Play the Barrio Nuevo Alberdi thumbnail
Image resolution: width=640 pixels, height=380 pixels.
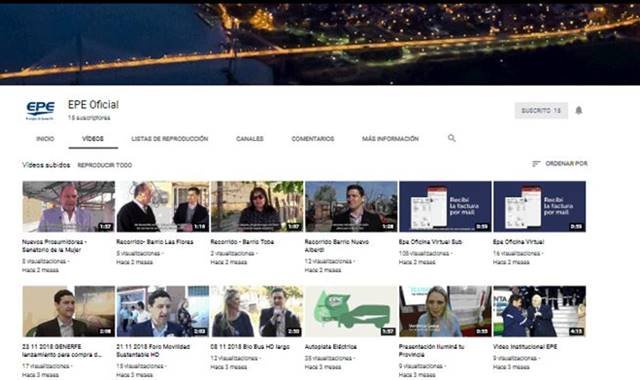click(351, 207)
